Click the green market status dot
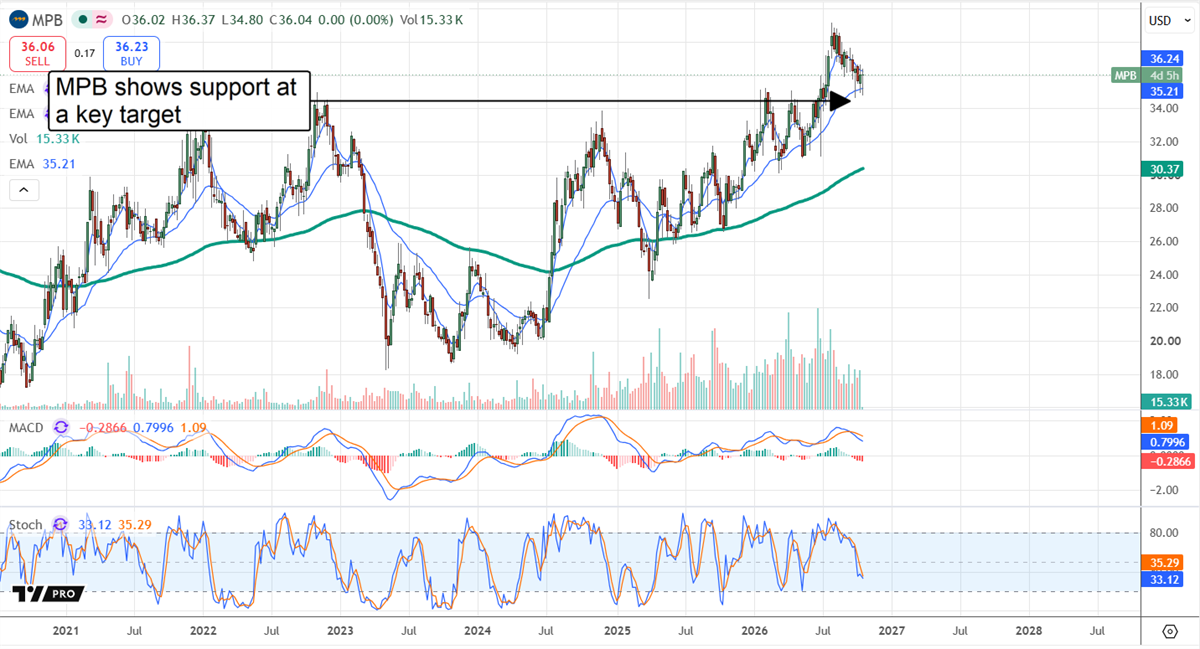The width and height of the screenshot is (1200, 649). [81, 20]
